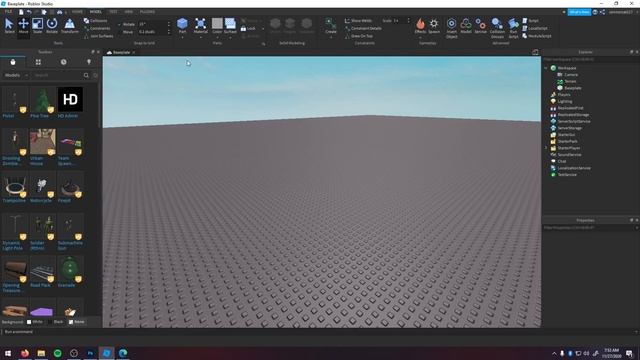640x360 pixels.
Task: Activate the Rotate tool
Action: tap(52, 25)
